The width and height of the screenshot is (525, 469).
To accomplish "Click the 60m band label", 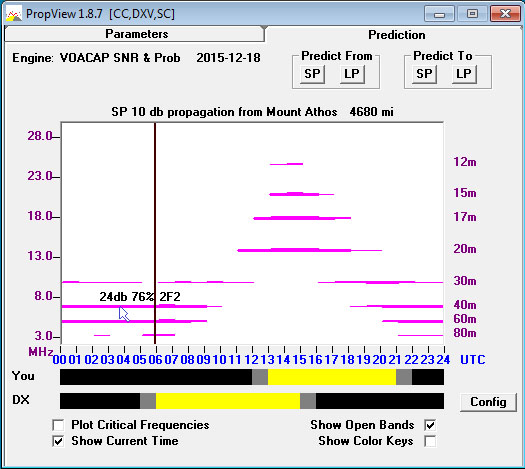I will [x=465, y=319].
